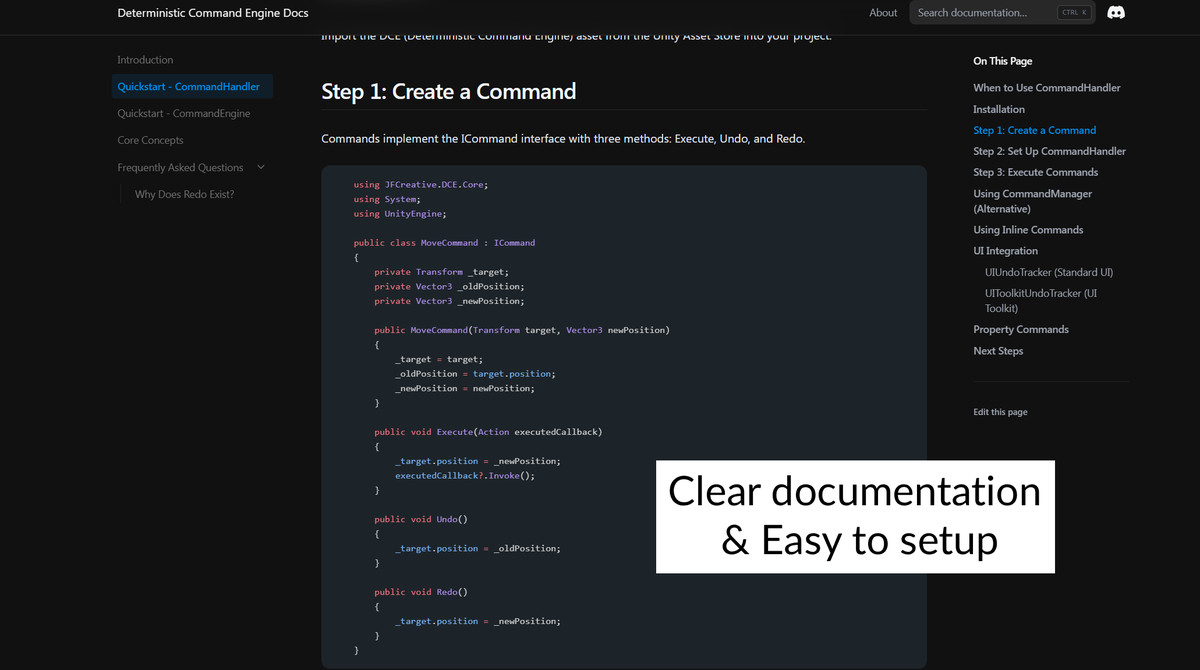Jump to Using CommandManager (Alternative)
Screen dimensions: 1200x670
point(1032,201)
